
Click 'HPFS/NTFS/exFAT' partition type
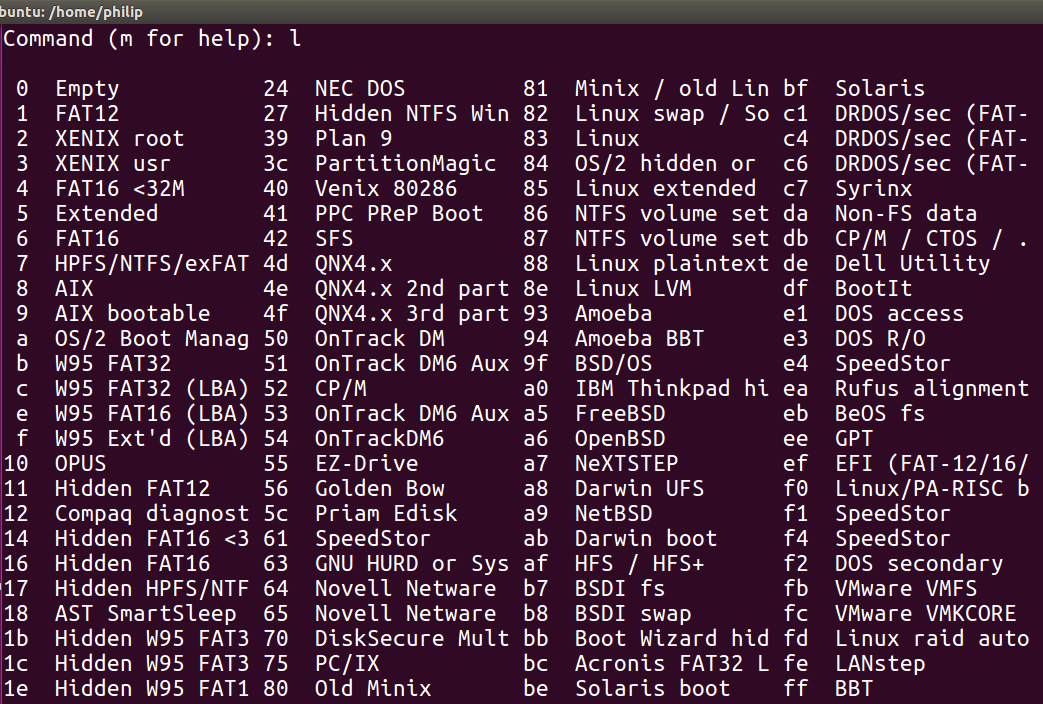152,264
